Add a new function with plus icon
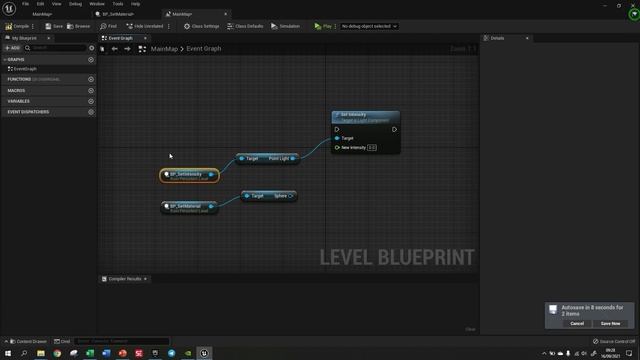The width and height of the screenshot is (640, 360). tap(91, 79)
